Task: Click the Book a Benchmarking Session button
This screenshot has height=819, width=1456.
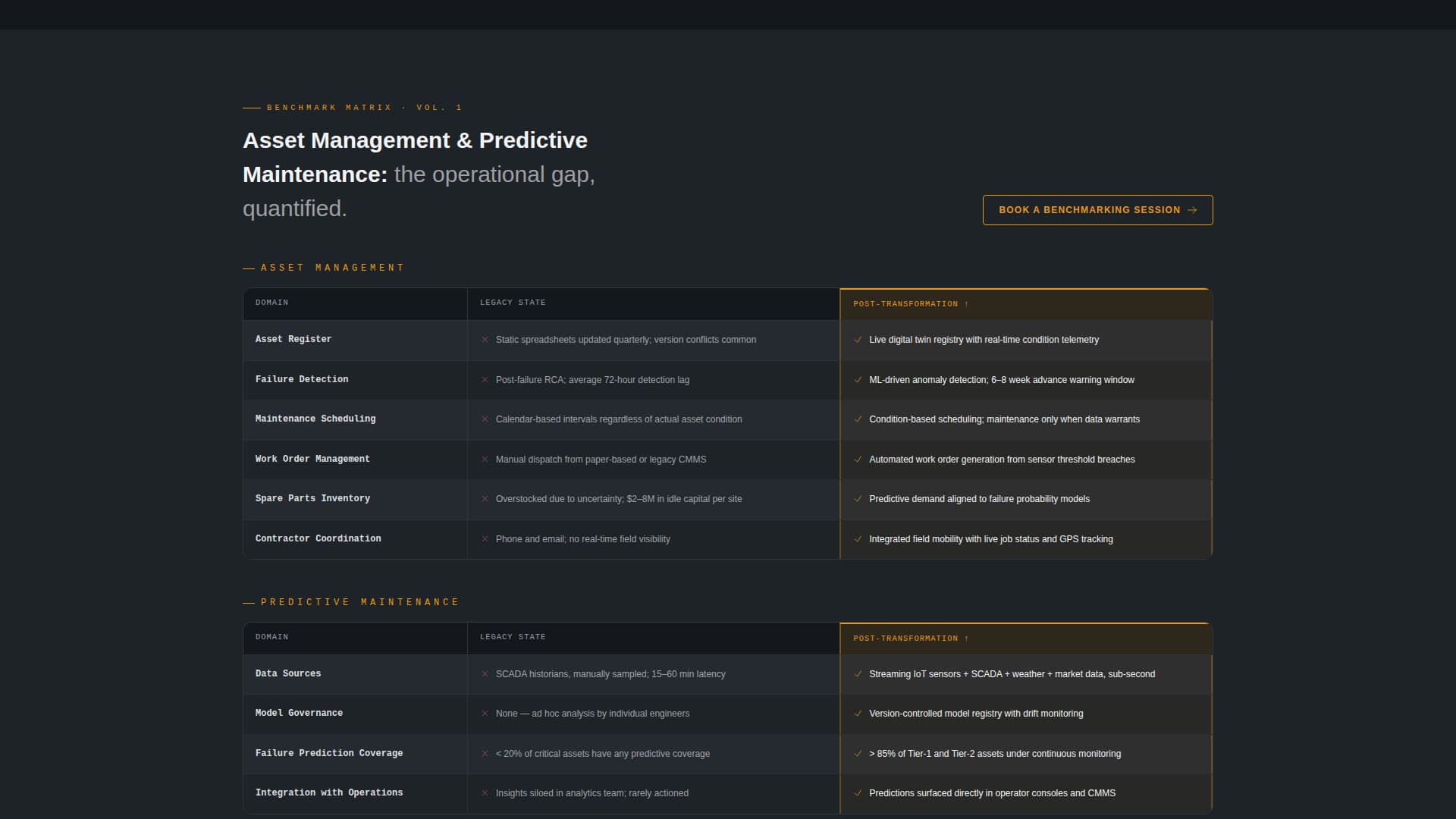Action: pos(1097,210)
